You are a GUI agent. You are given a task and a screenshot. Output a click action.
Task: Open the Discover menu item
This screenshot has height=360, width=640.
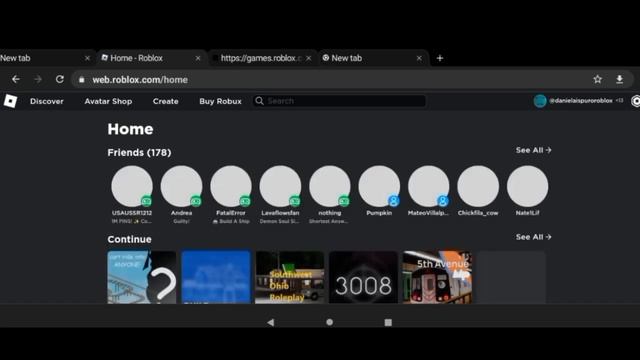tap(47, 101)
